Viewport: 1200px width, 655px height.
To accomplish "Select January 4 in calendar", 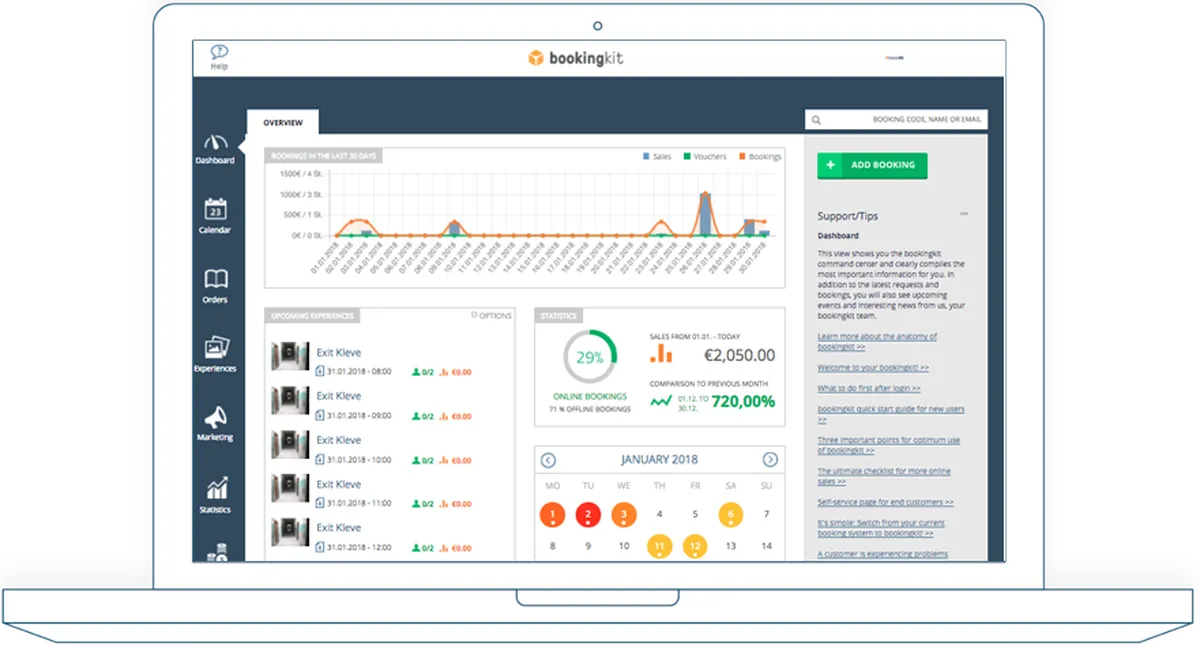I will [659, 515].
